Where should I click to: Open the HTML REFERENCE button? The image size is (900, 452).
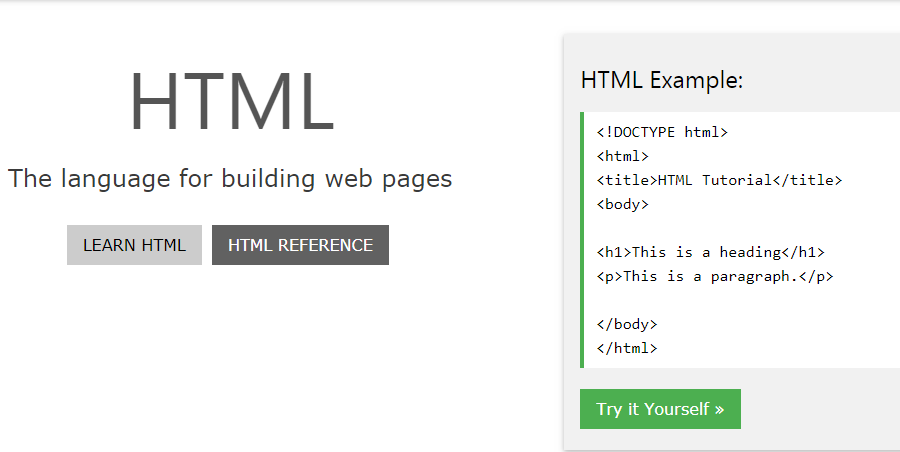[x=300, y=245]
